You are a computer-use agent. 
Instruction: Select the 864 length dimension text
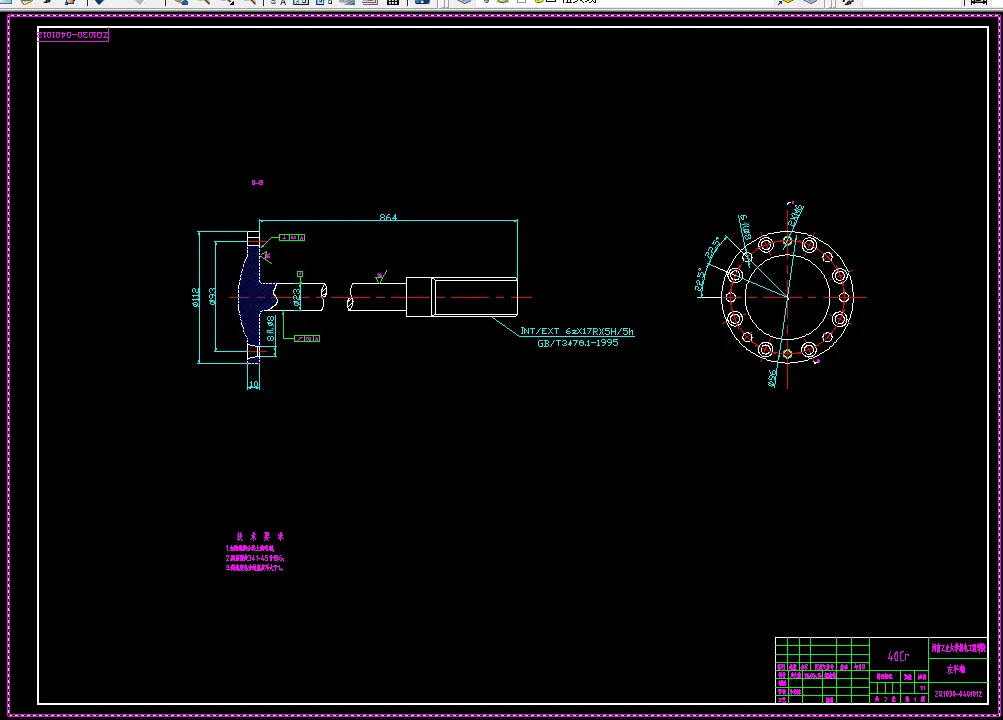click(388, 217)
